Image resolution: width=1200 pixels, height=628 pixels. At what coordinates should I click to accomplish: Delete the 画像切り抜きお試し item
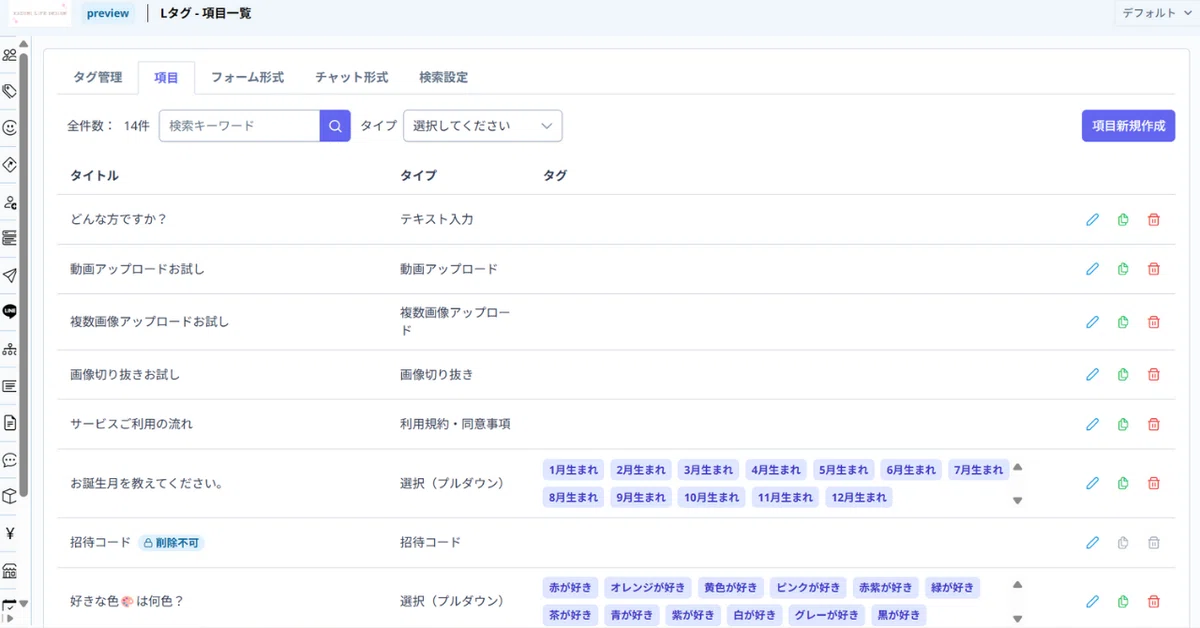(1153, 374)
